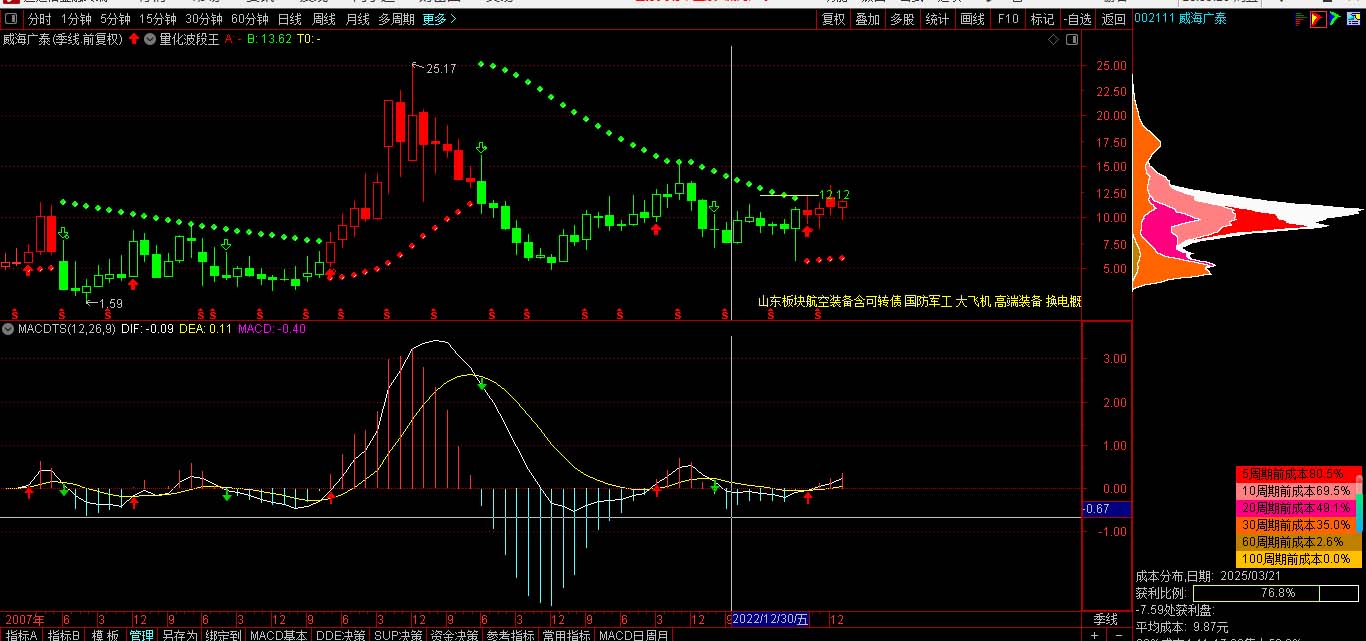Click the left panel toggle icon beside 分时
The image size is (1366, 641).
[x=12, y=19]
